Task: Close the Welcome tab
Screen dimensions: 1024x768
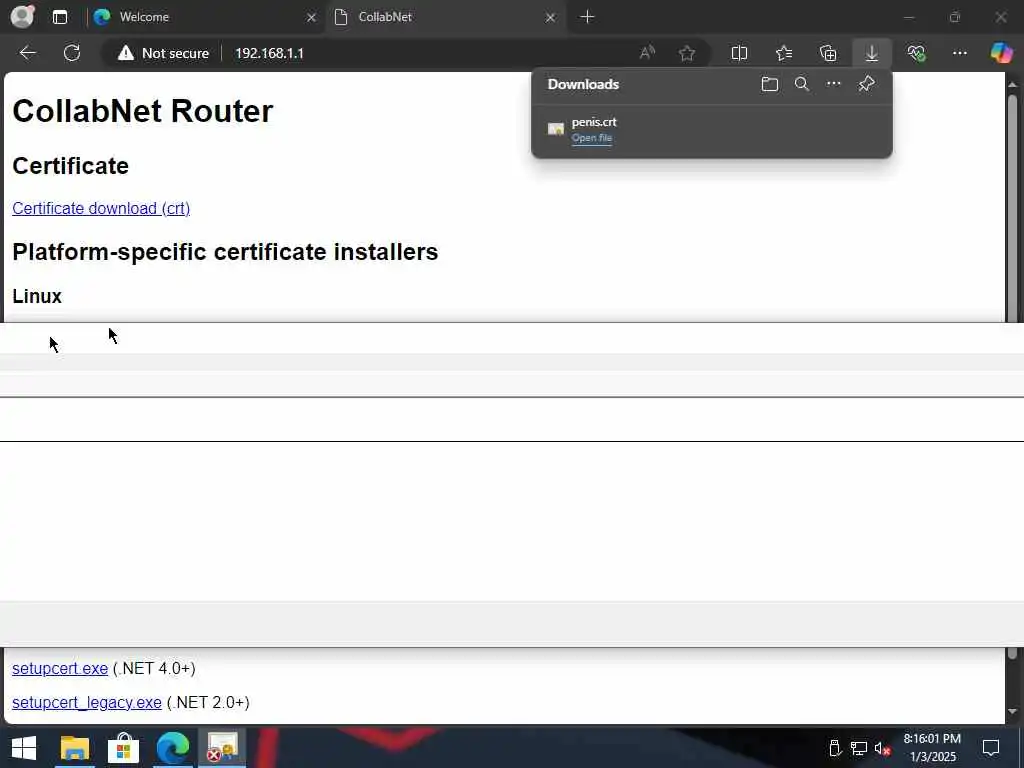Action: [x=312, y=18]
